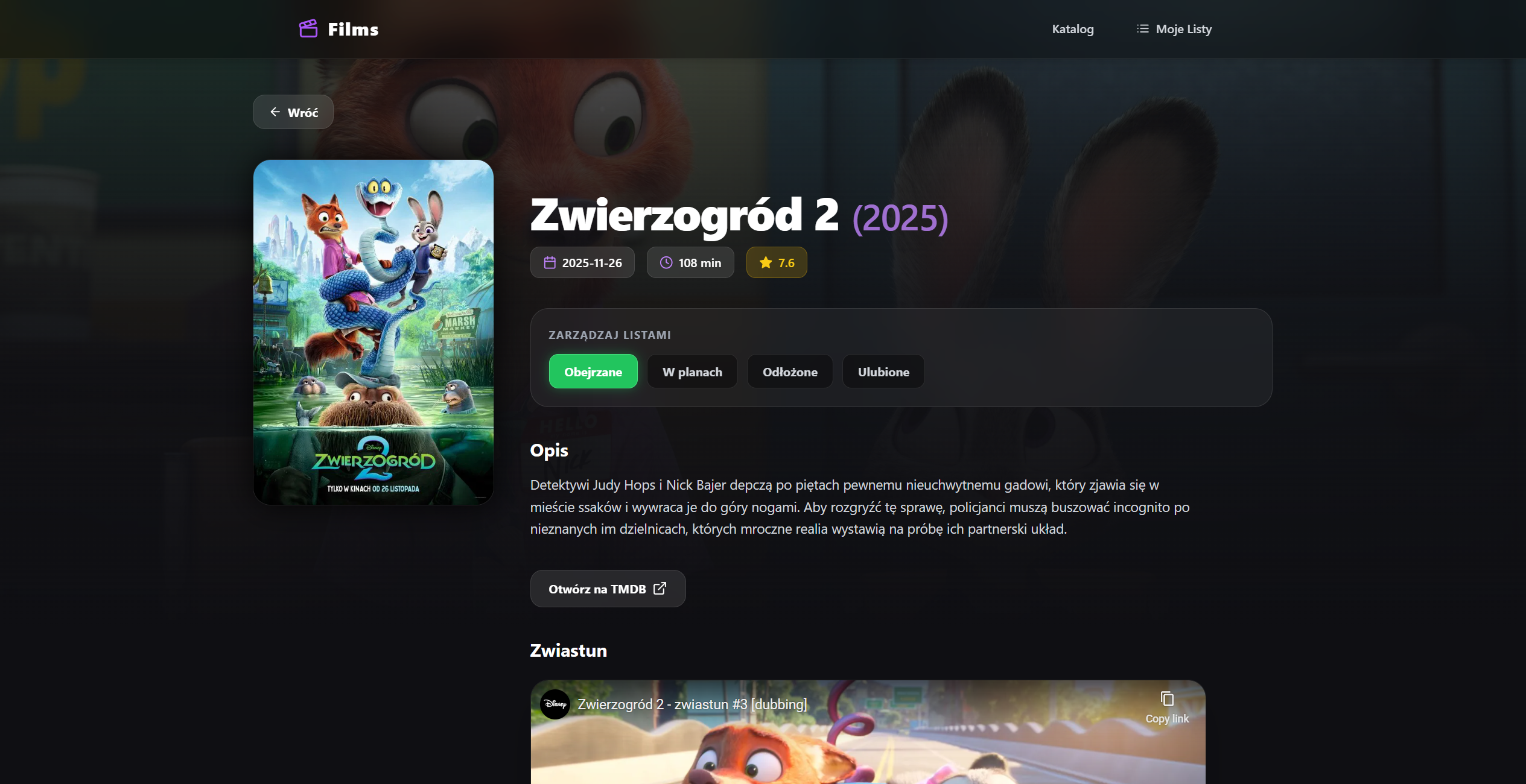Click the calendar icon next to 2025-11-26
1526x784 pixels.
click(x=550, y=263)
